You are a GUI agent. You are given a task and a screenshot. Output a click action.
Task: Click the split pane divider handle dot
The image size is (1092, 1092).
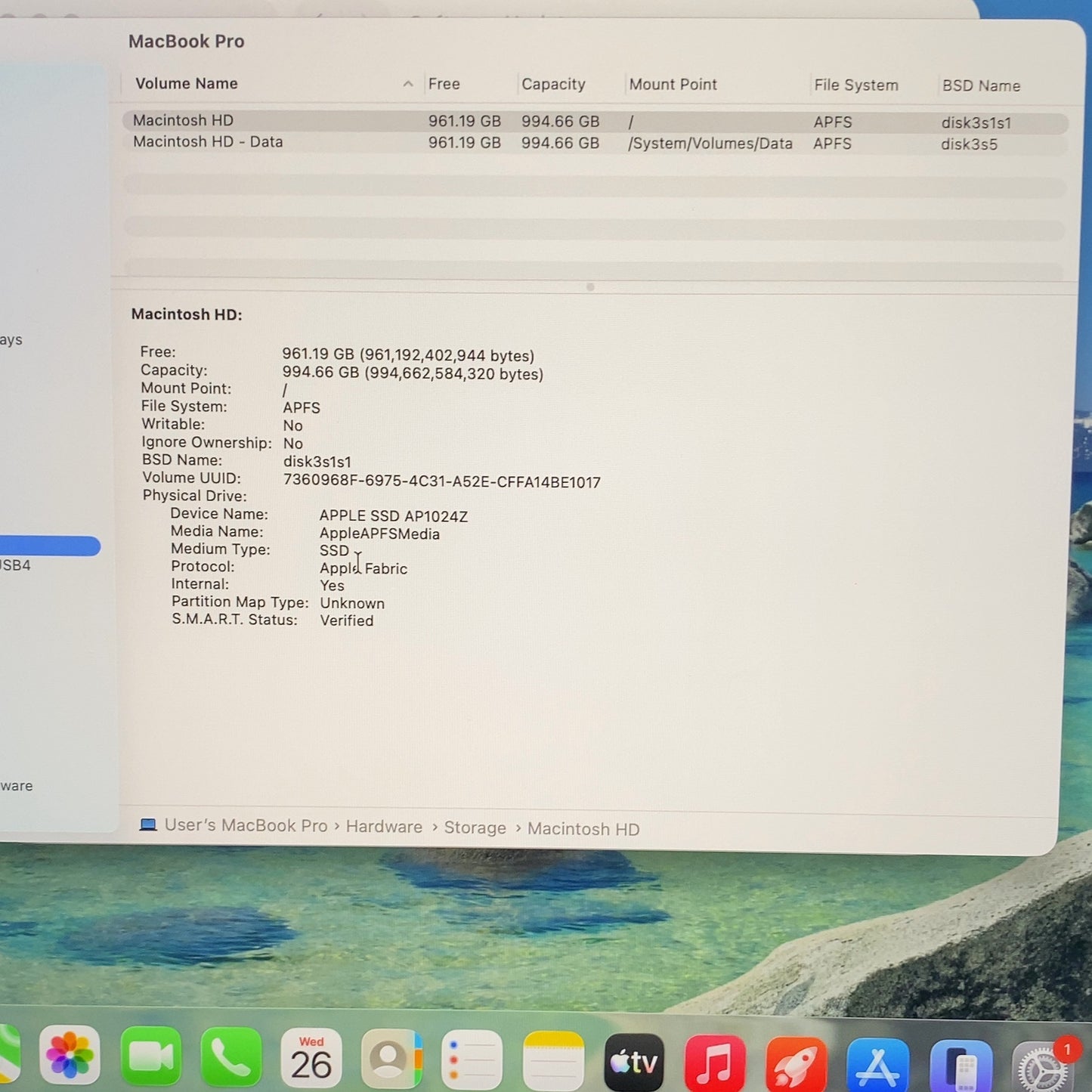(x=590, y=287)
